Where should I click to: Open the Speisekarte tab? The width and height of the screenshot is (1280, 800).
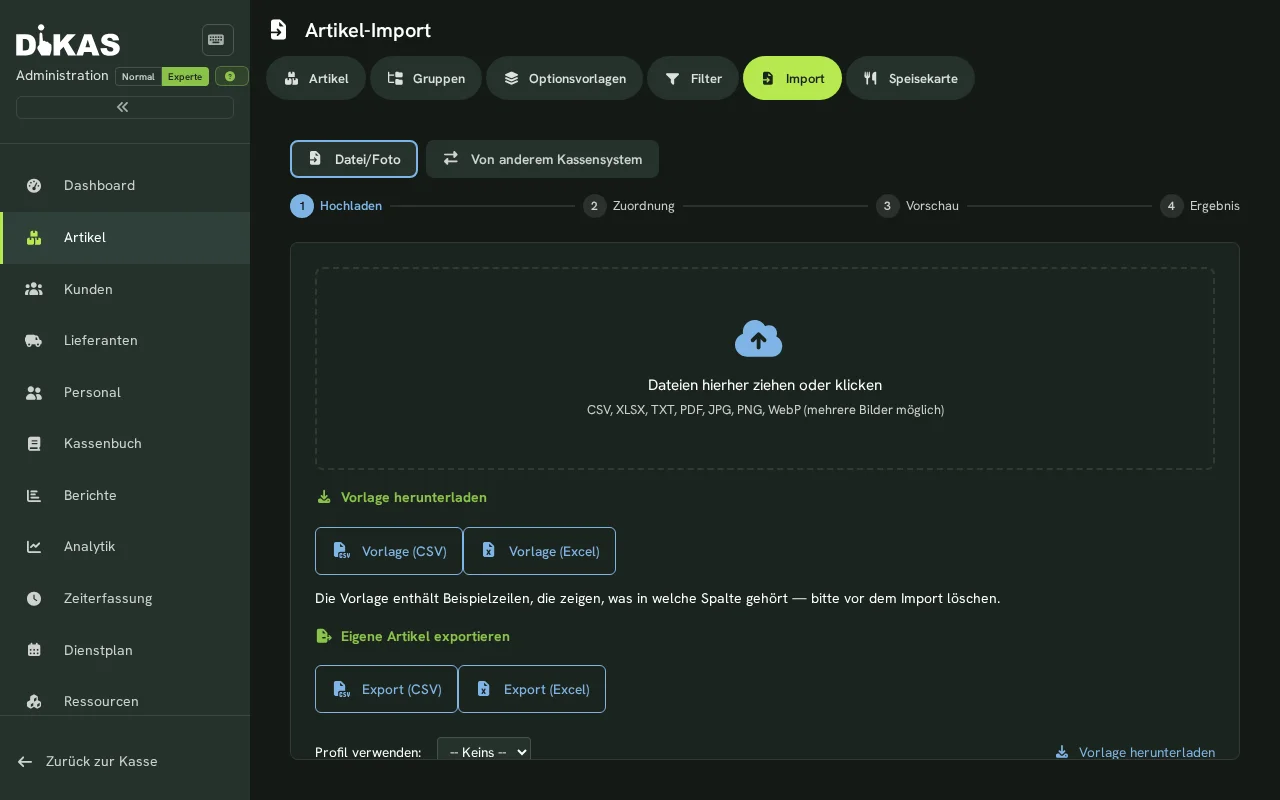click(910, 78)
